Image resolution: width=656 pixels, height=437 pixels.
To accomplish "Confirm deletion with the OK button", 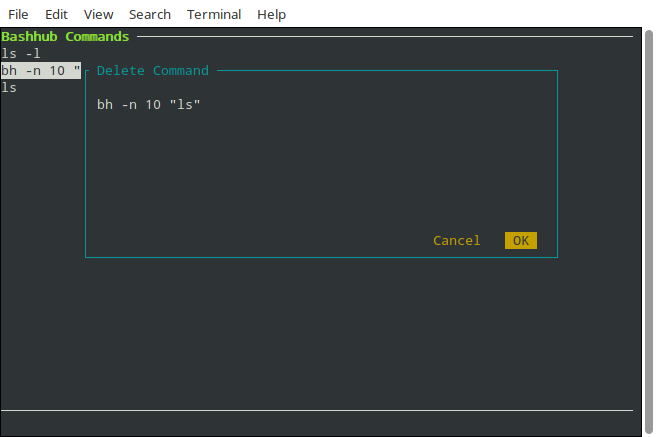I will [521, 240].
